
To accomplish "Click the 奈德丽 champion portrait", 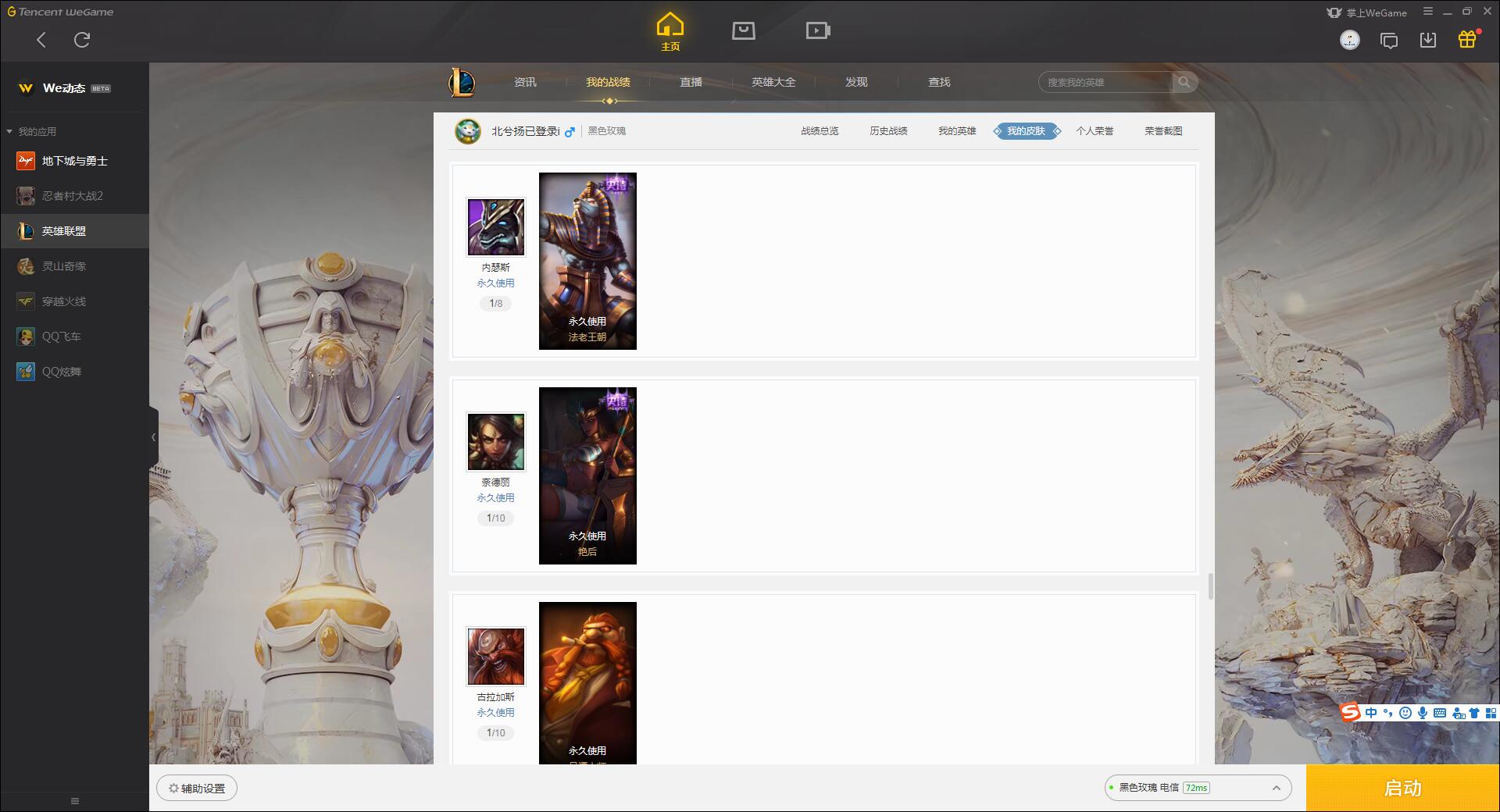I will point(496,441).
